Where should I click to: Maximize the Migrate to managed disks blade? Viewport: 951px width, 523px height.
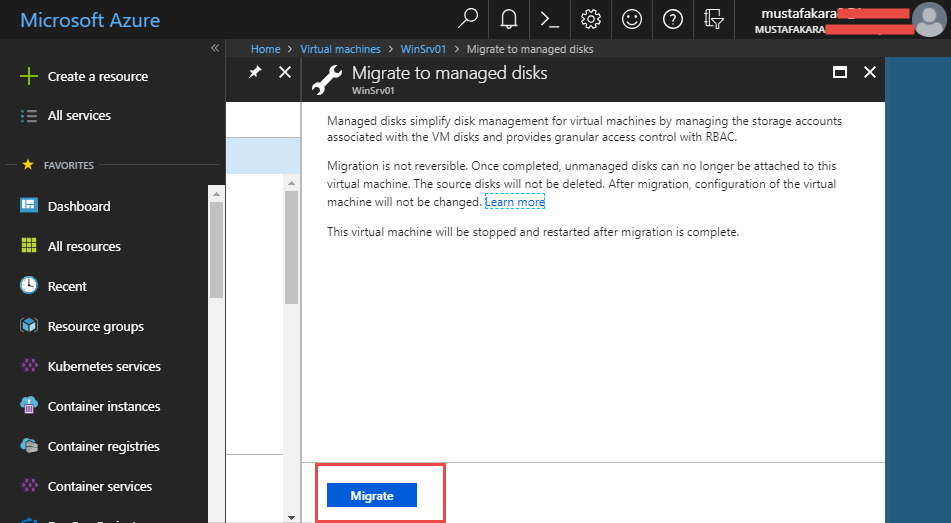840,72
